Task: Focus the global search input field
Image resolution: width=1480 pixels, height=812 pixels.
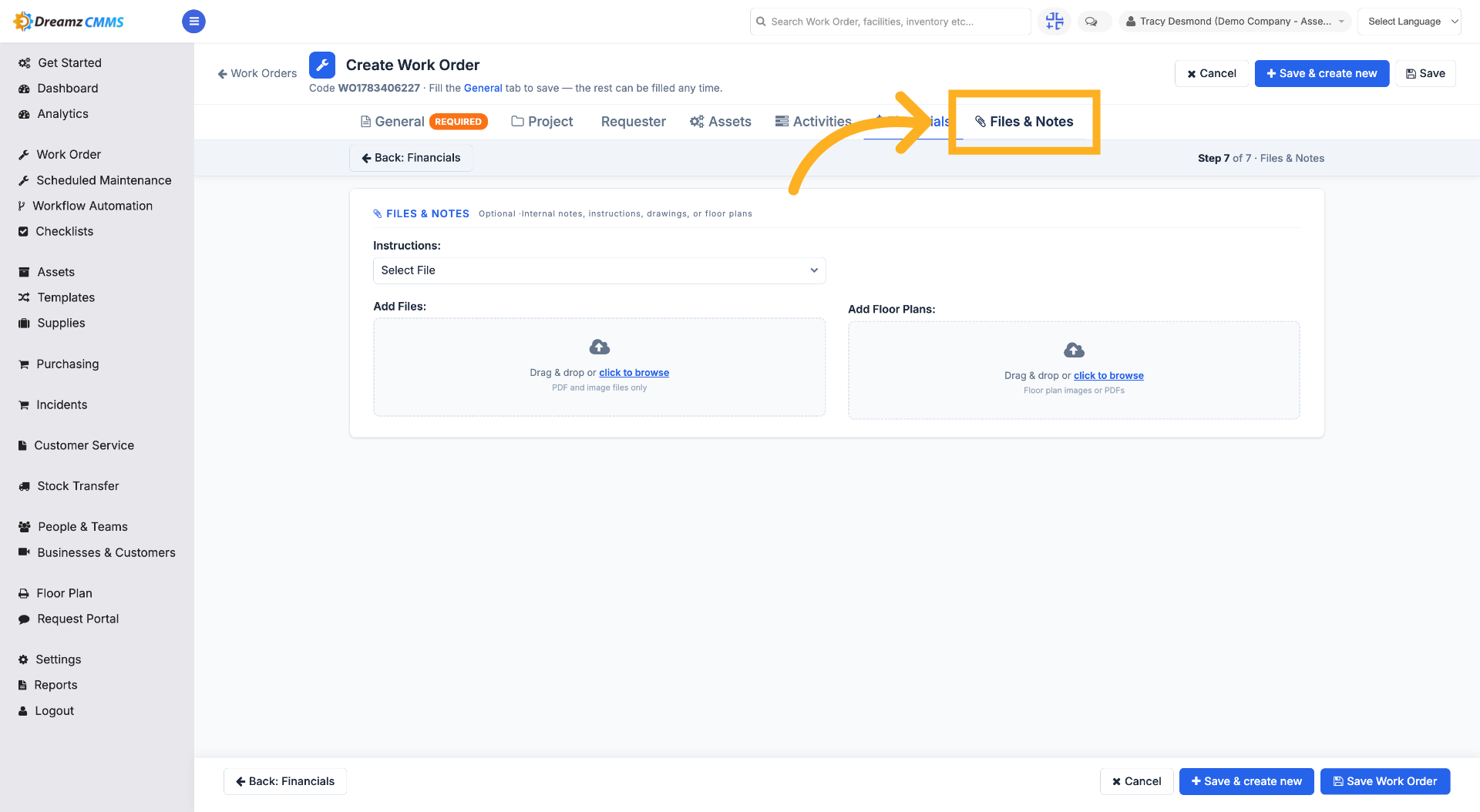Action: tap(890, 22)
